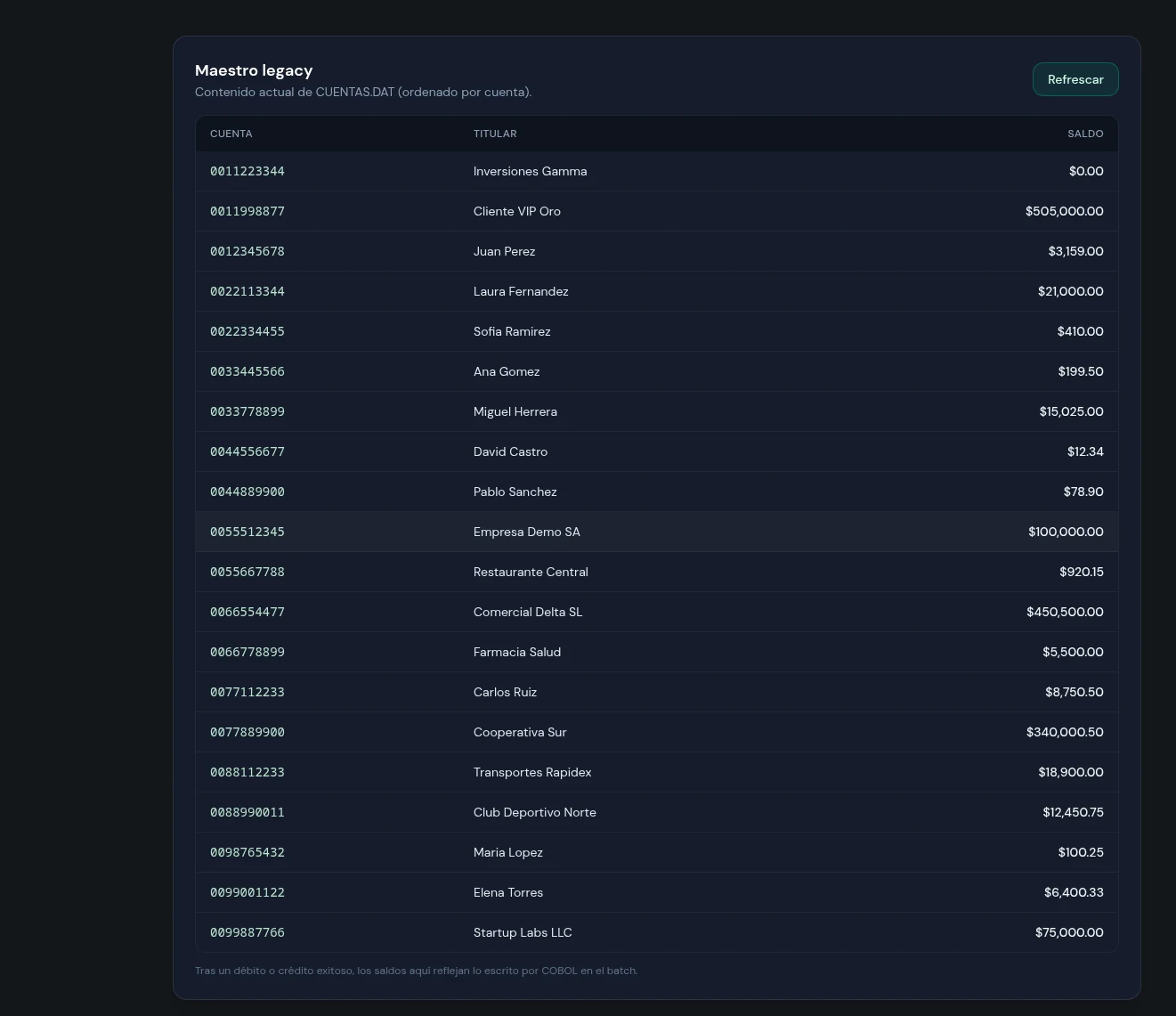The height and width of the screenshot is (1016, 1176).
Task: Click titular Restaurante Central
Action: click(531, 572)
